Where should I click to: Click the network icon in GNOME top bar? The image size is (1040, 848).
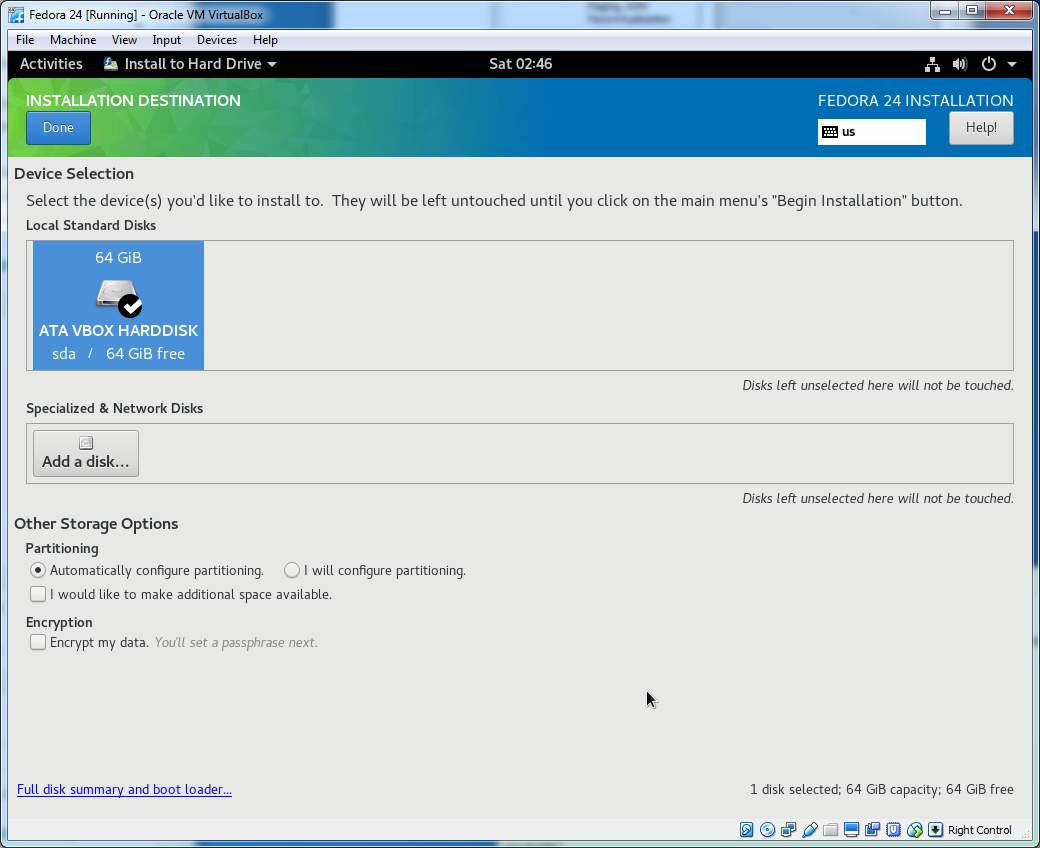click(933, 64)
